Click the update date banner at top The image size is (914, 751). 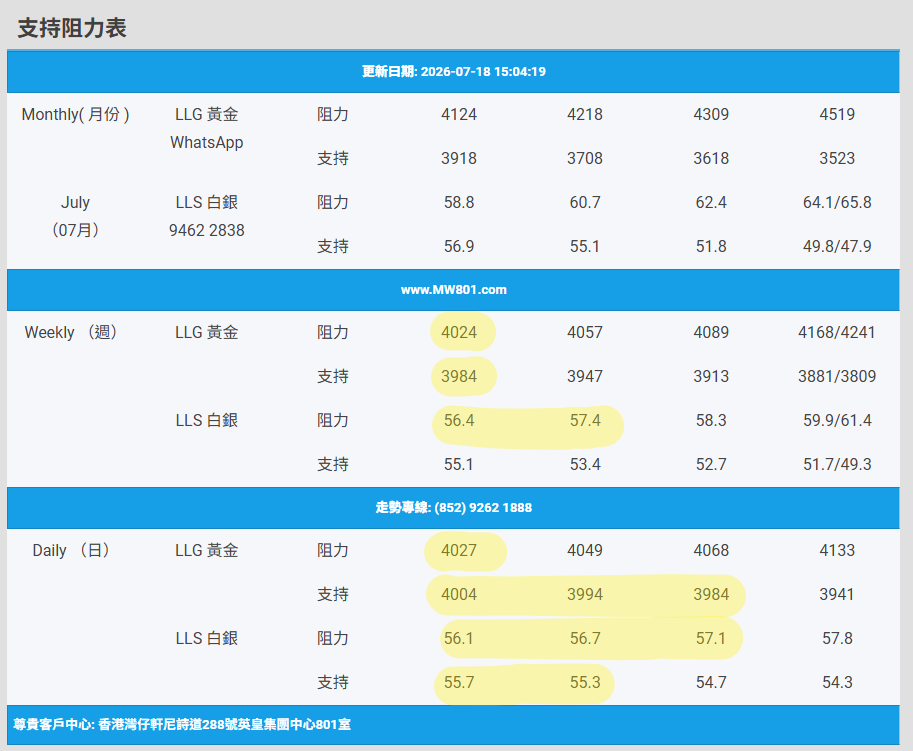tap(453, 72)
